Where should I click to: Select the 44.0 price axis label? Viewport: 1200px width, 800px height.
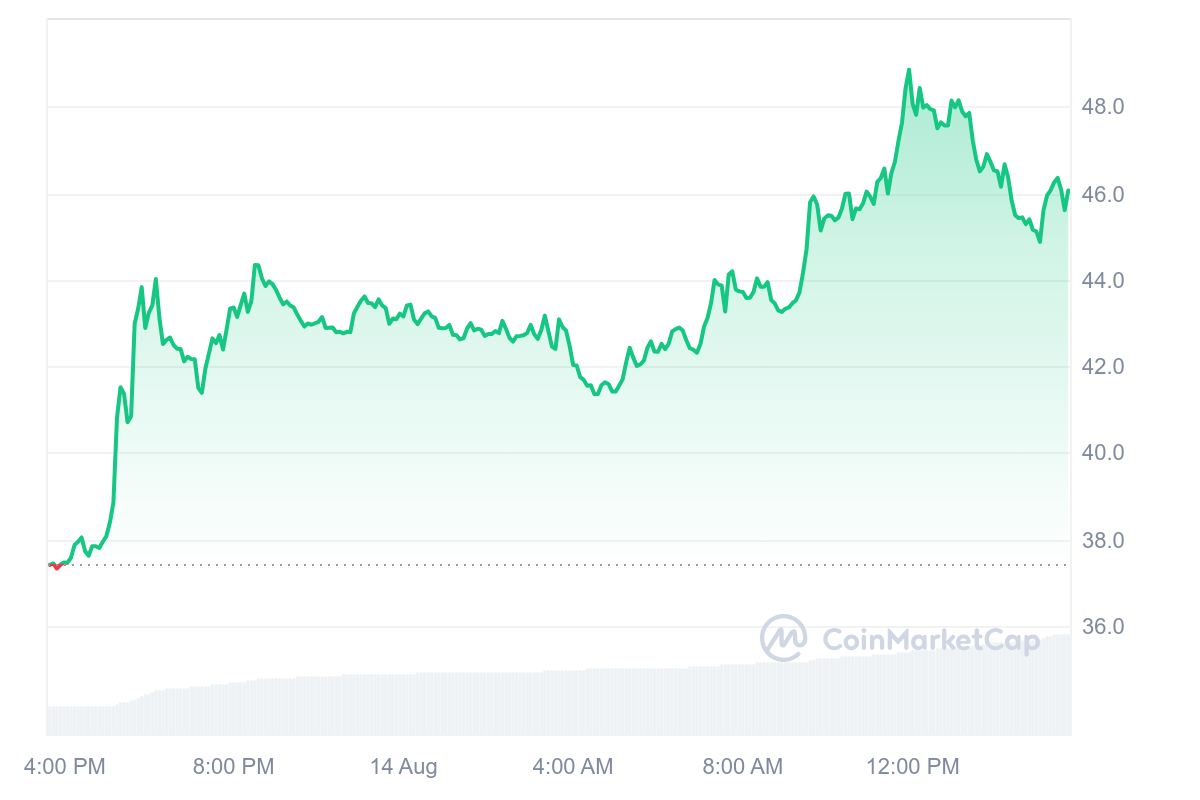[x=1103, y=281]
